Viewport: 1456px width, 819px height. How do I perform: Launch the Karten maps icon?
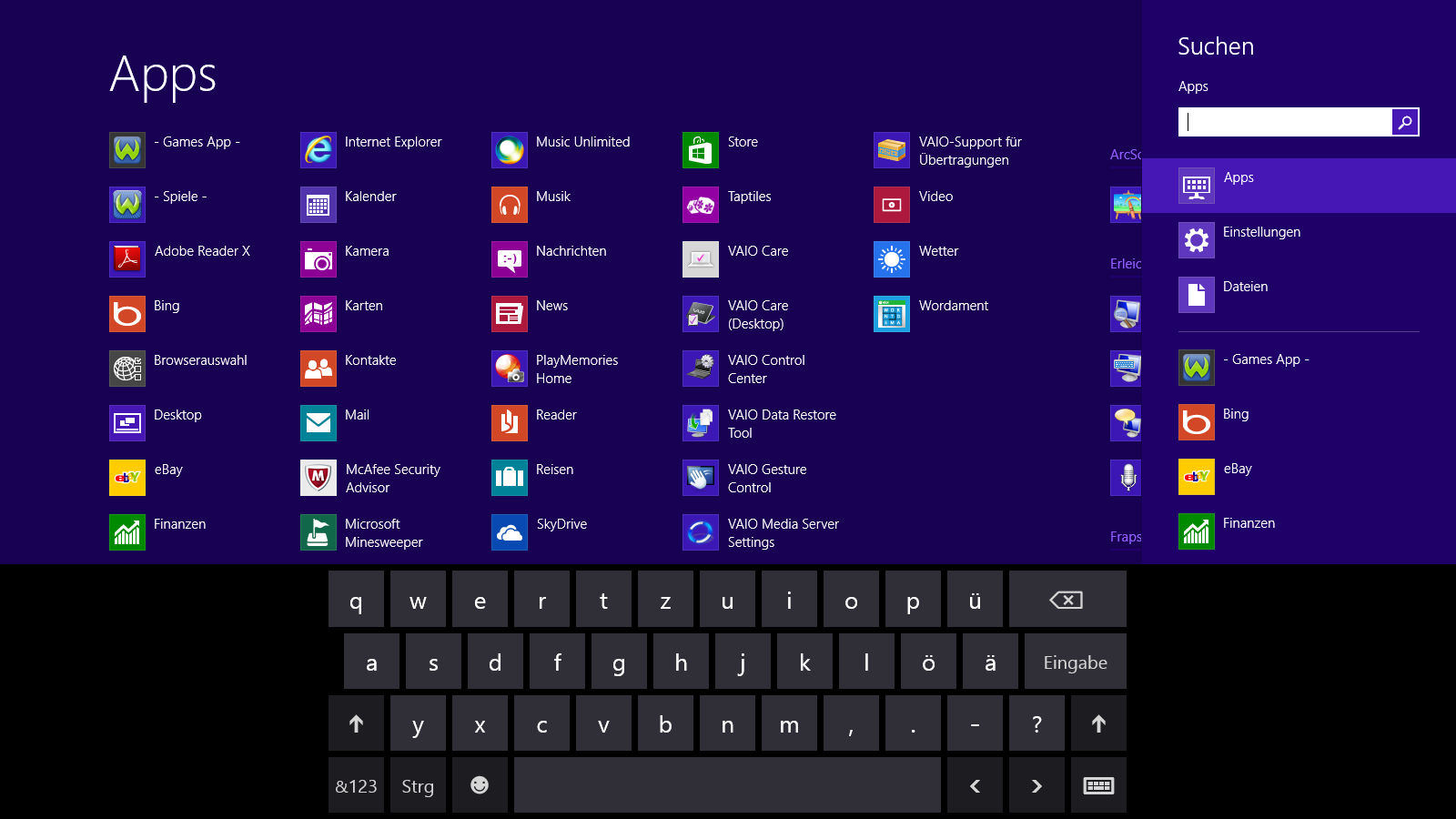318,314
